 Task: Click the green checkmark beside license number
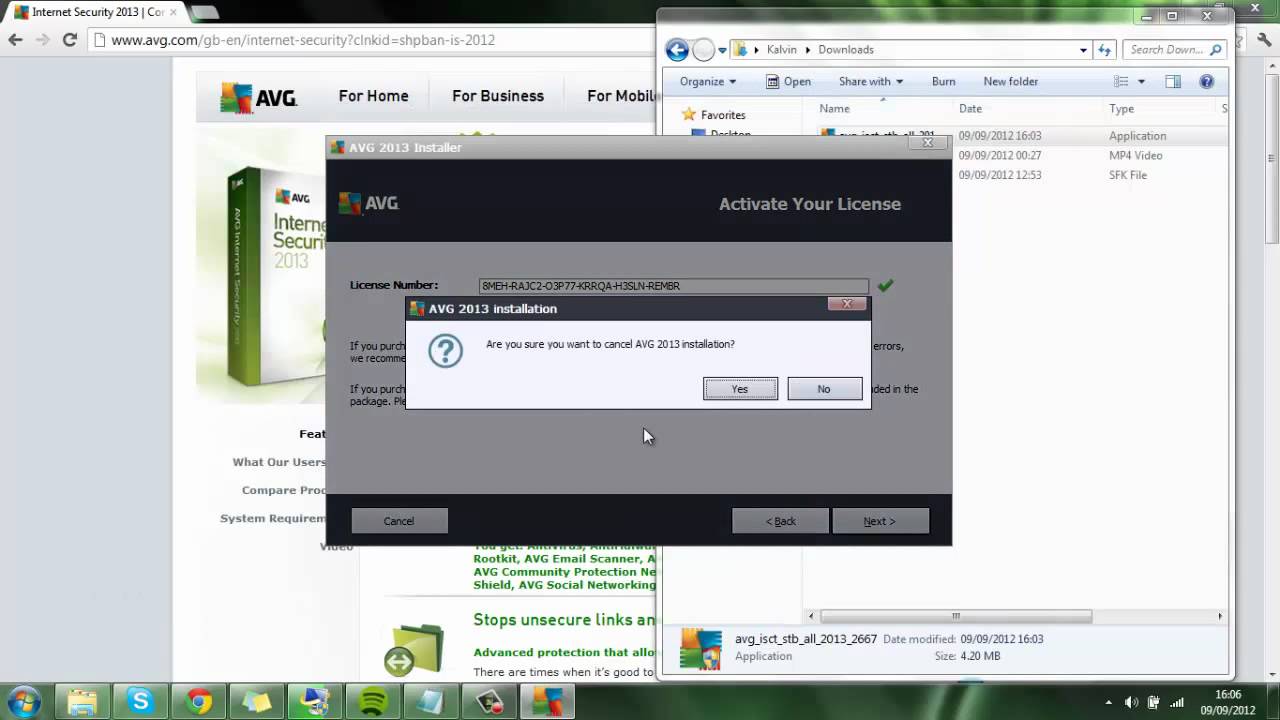point(885,285)
